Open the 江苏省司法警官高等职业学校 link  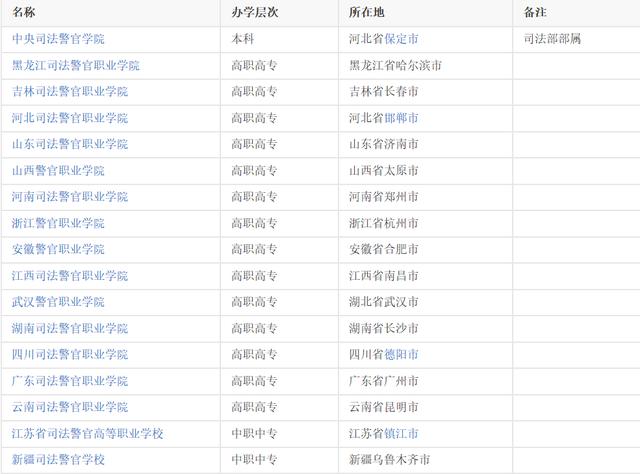(x=87, y=433)
